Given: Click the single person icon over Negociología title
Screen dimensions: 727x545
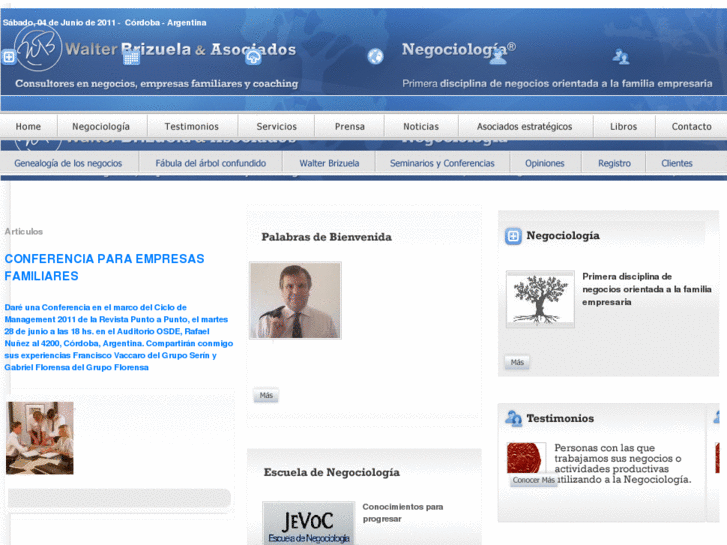Looking at the screenshot, I should [498, 57].
